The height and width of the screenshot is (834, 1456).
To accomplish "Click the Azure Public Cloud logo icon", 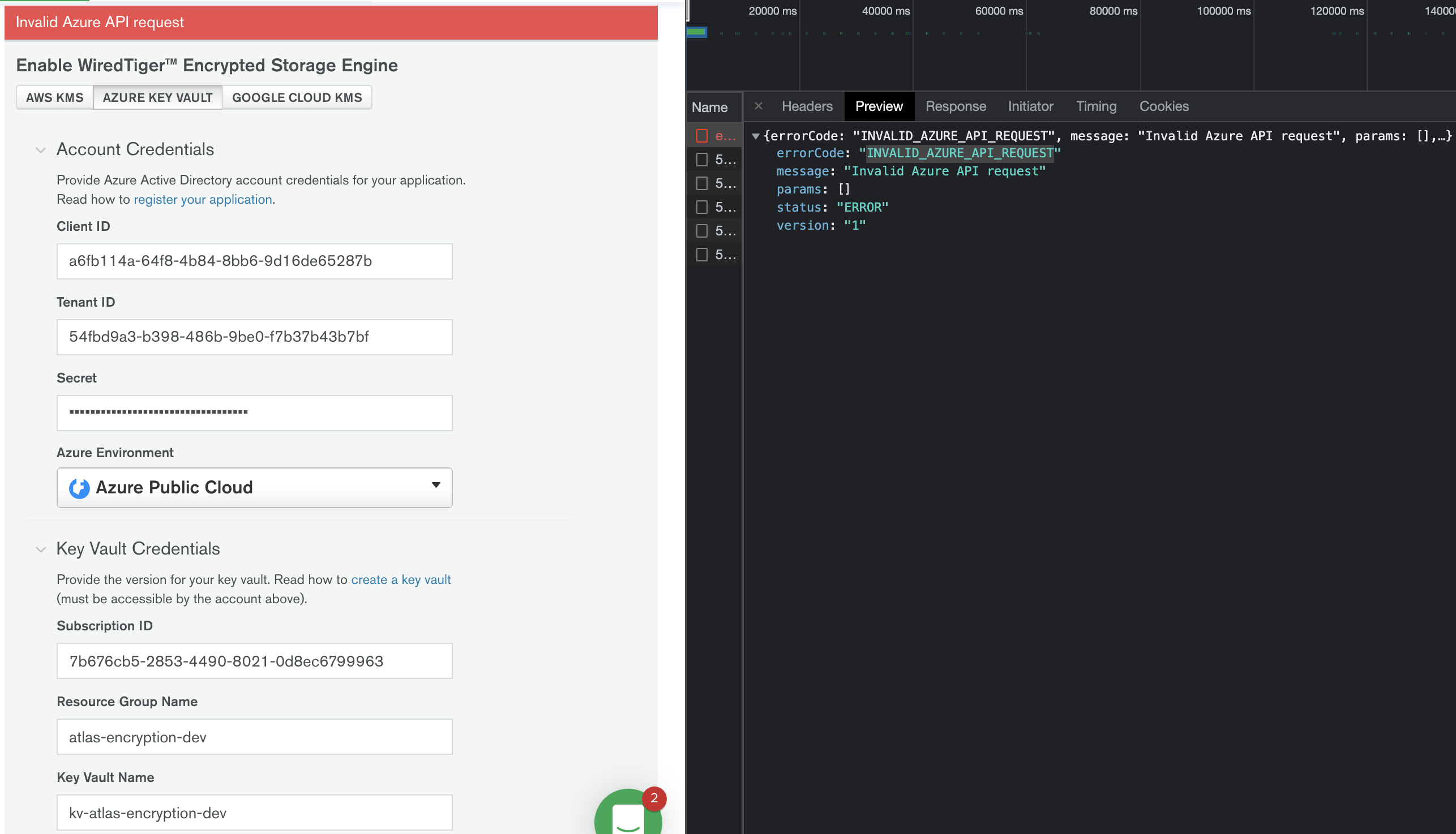I will 79,488.
